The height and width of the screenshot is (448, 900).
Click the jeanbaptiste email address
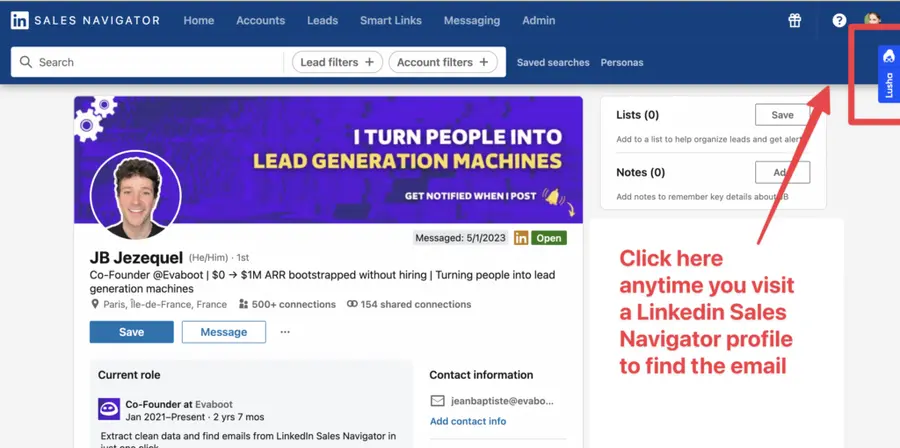pyautogui.click(x=502, y=400)
